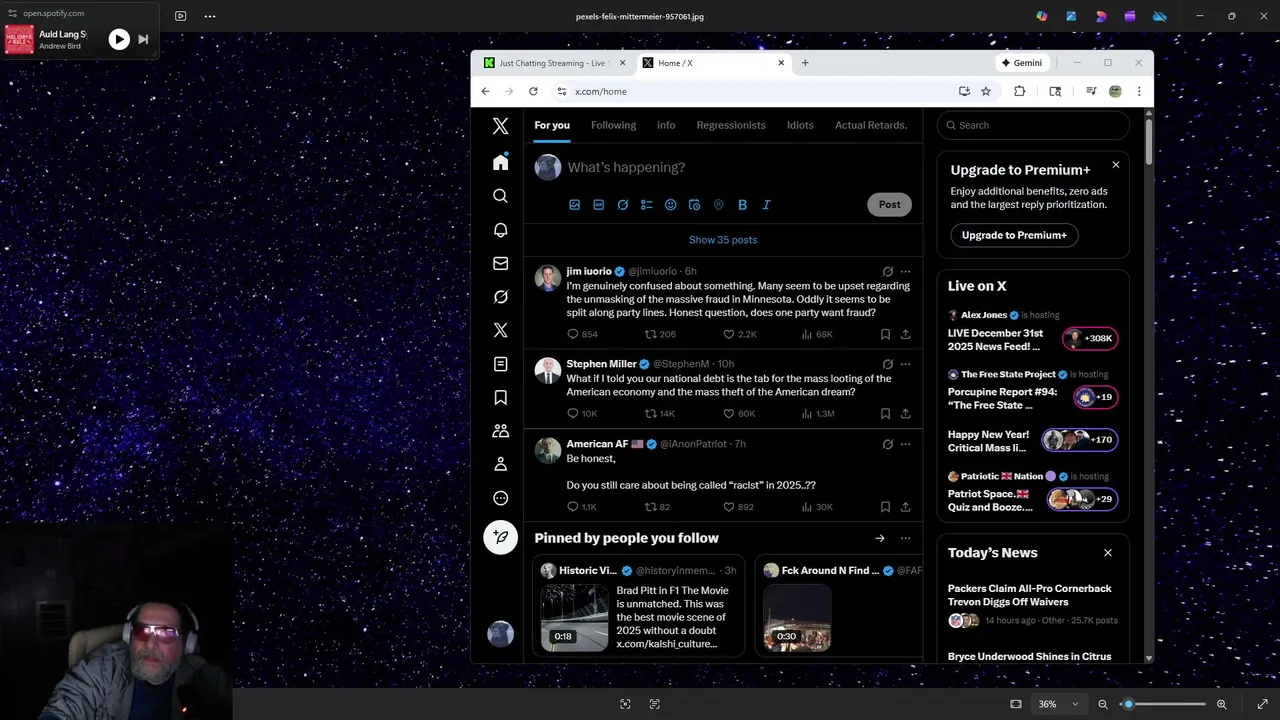Open the X logo in the sidebar top
This screenshot has width=1280, height=720.
(x=501, y=126)
